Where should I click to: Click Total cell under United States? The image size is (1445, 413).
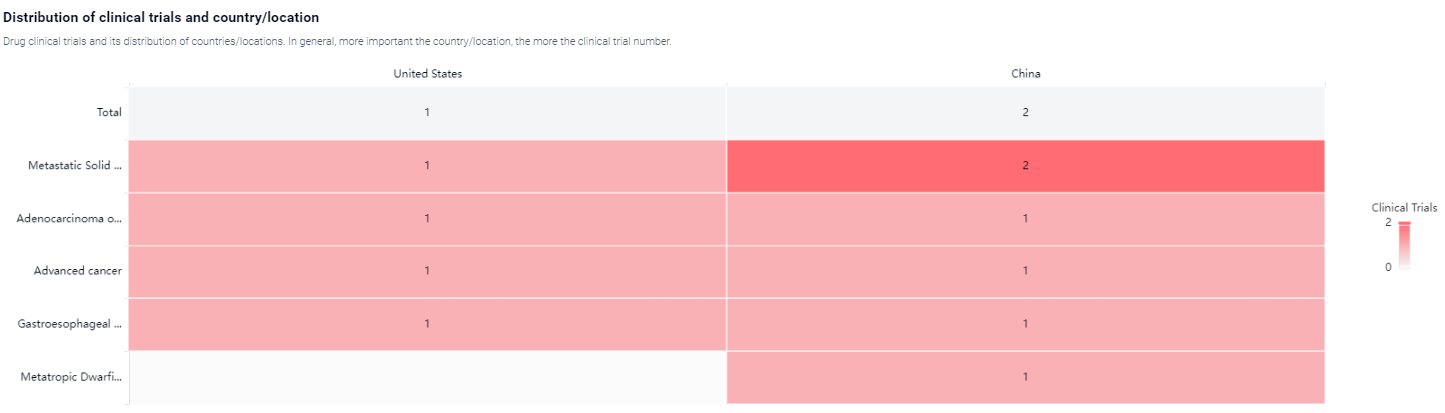[427, 113]
